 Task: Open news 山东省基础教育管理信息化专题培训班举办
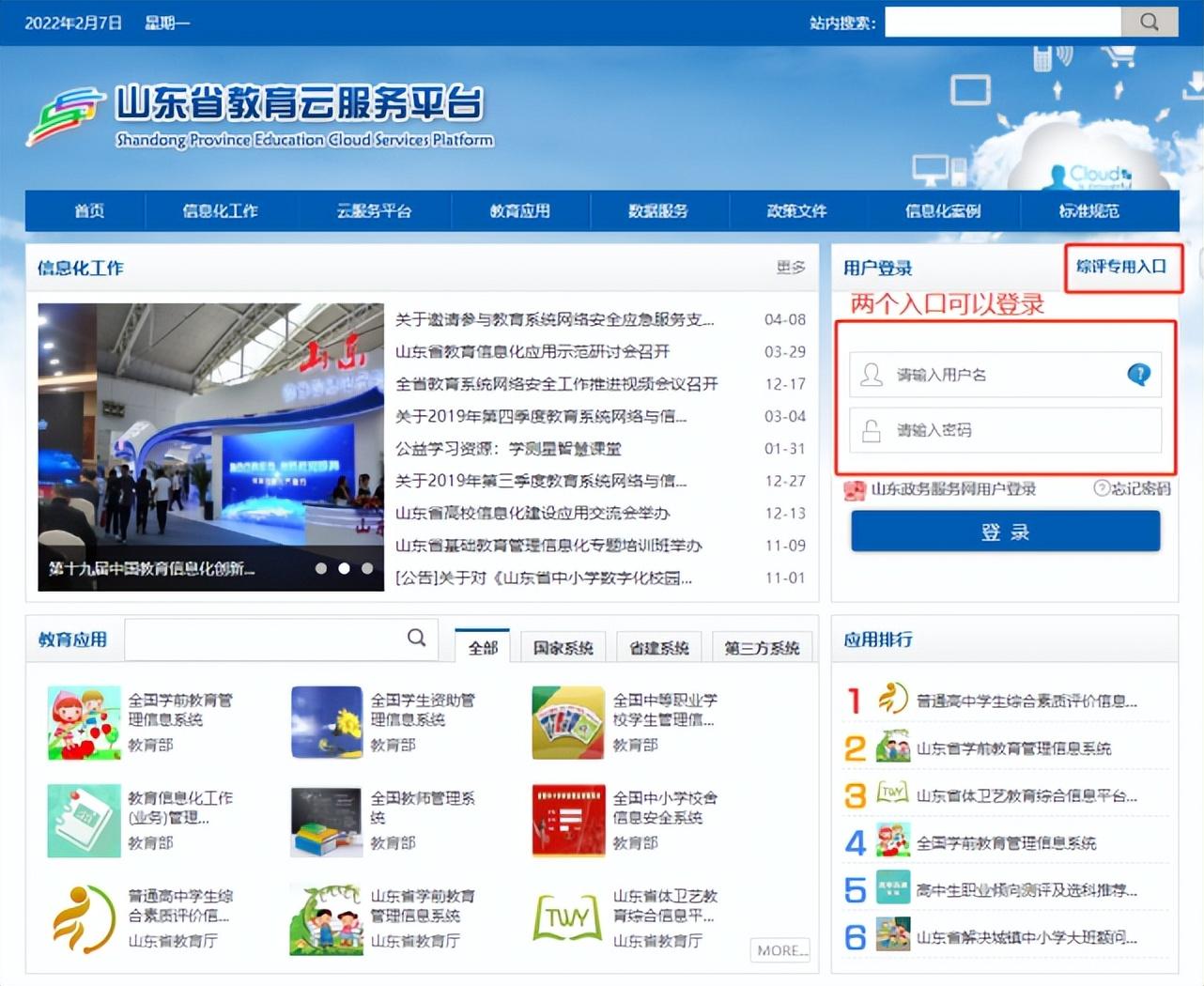tap(548, 546)
